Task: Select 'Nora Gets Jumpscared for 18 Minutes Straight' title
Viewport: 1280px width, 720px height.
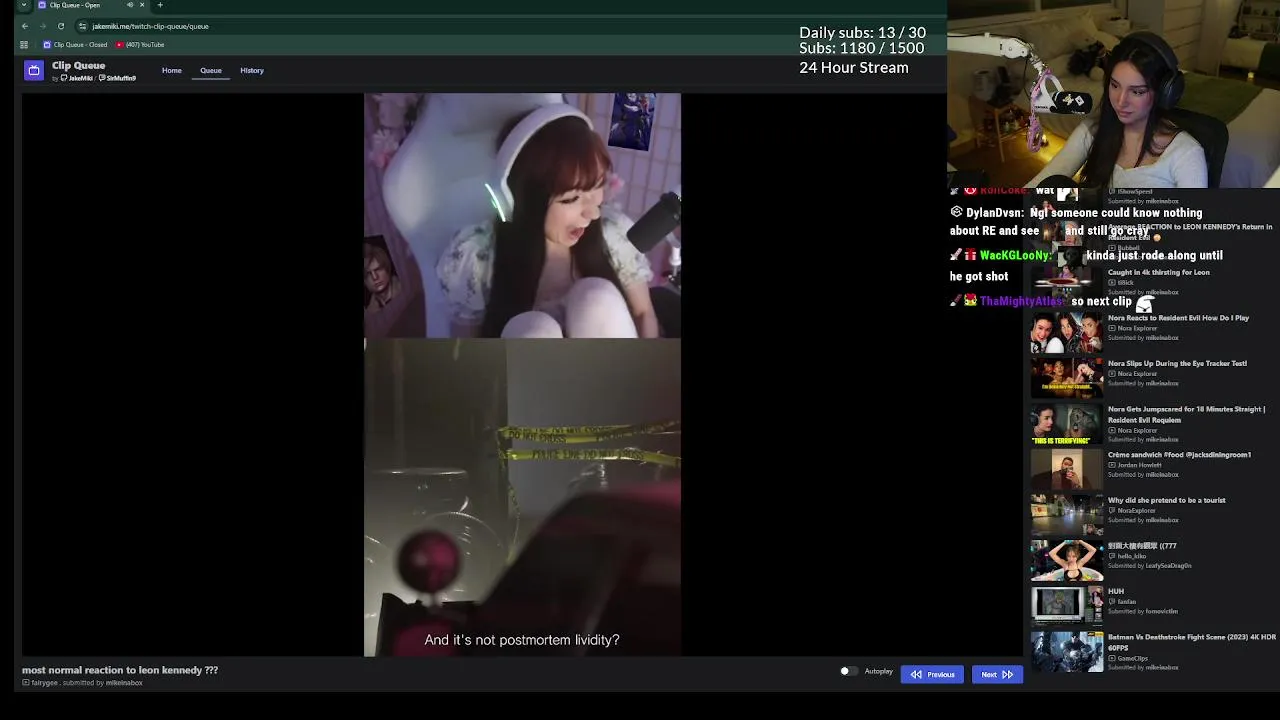Action: click(x=1186, y=414)
